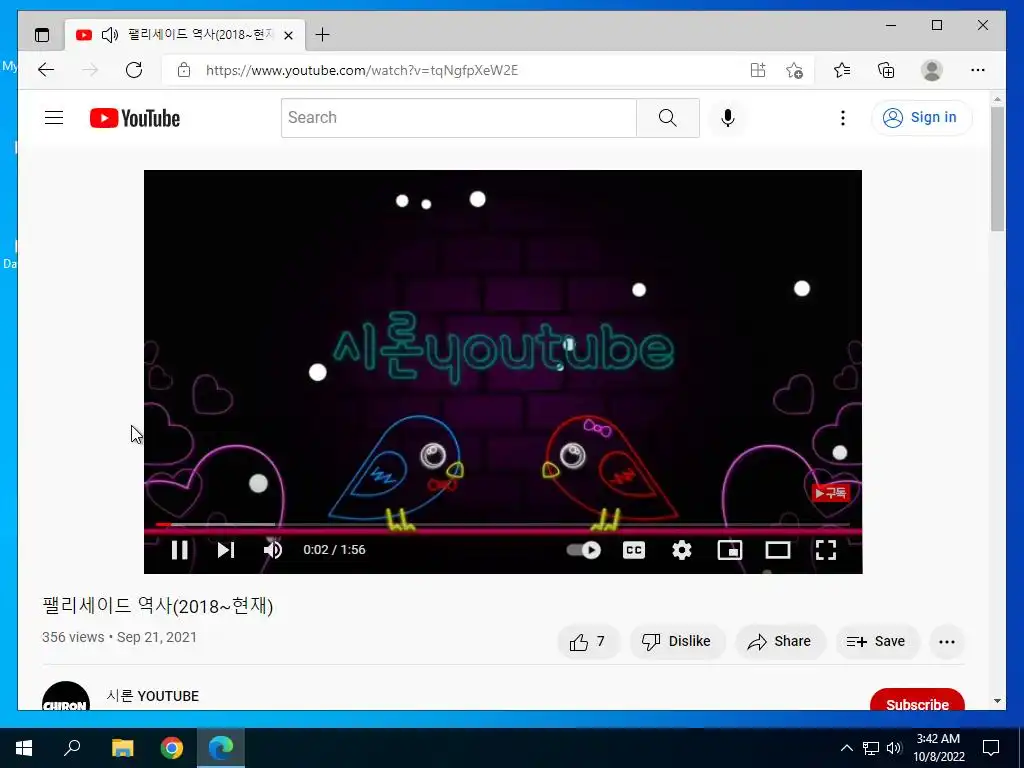This screenshot has width=1024, height=768.
Task: Open Windows notification center
Action: point(991,748)
